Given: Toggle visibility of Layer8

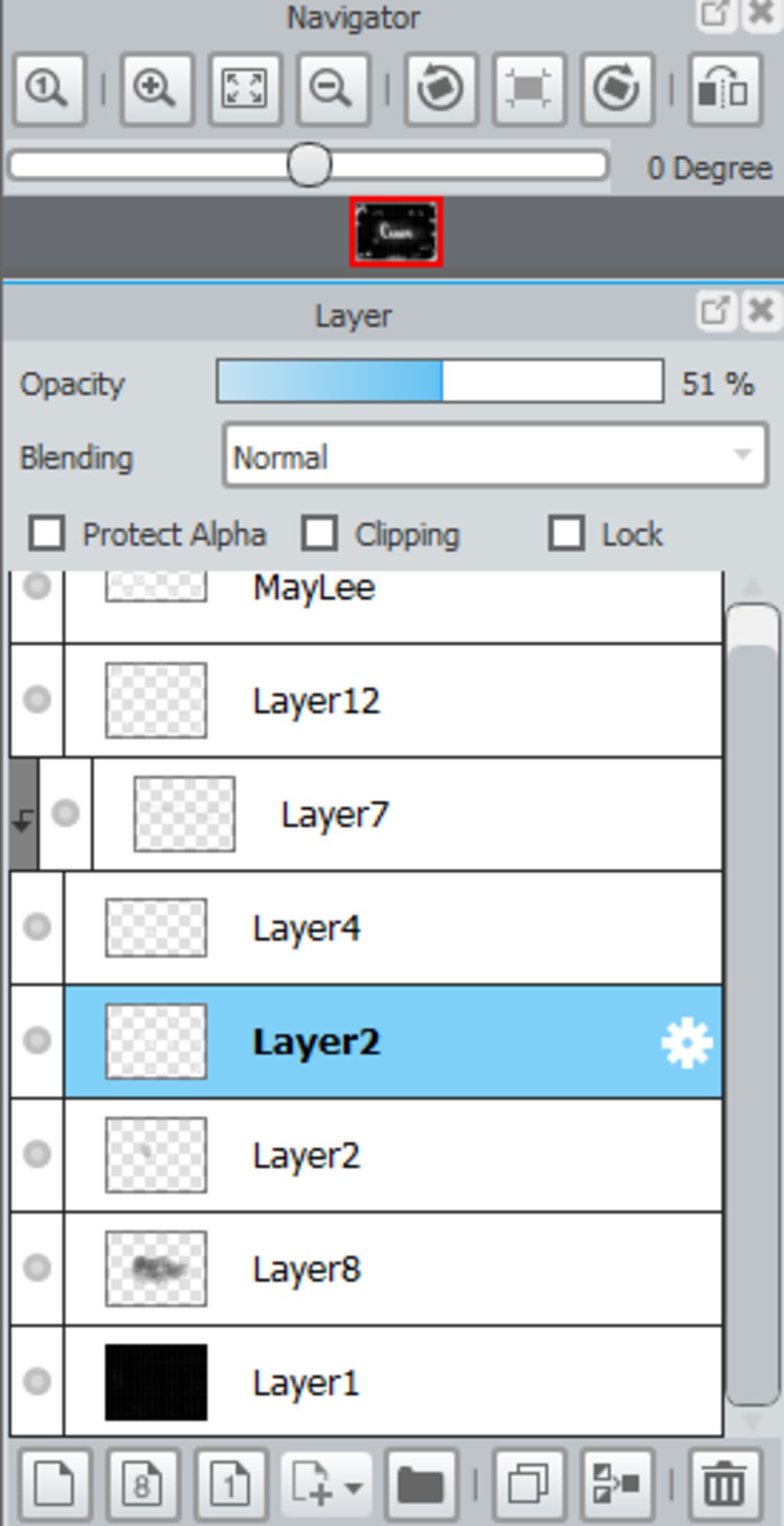Looking at the screenshot, I should click(37, 1268).
